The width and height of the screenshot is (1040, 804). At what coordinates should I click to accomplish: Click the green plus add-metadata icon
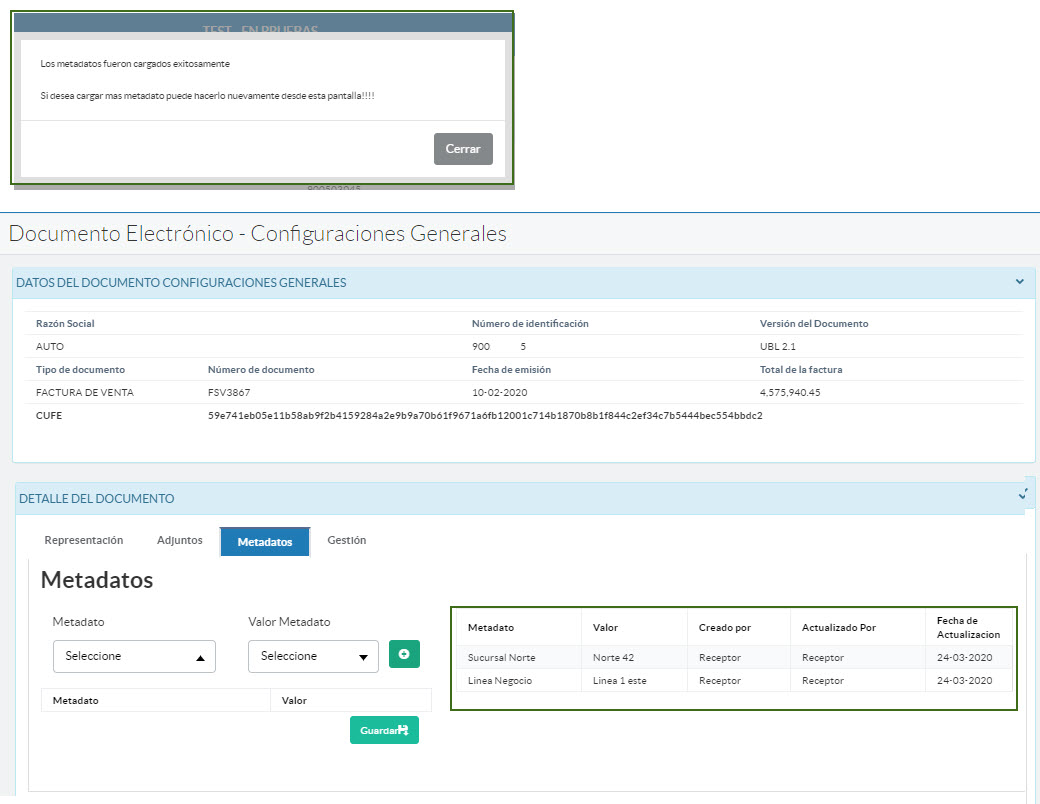point(404,655)
